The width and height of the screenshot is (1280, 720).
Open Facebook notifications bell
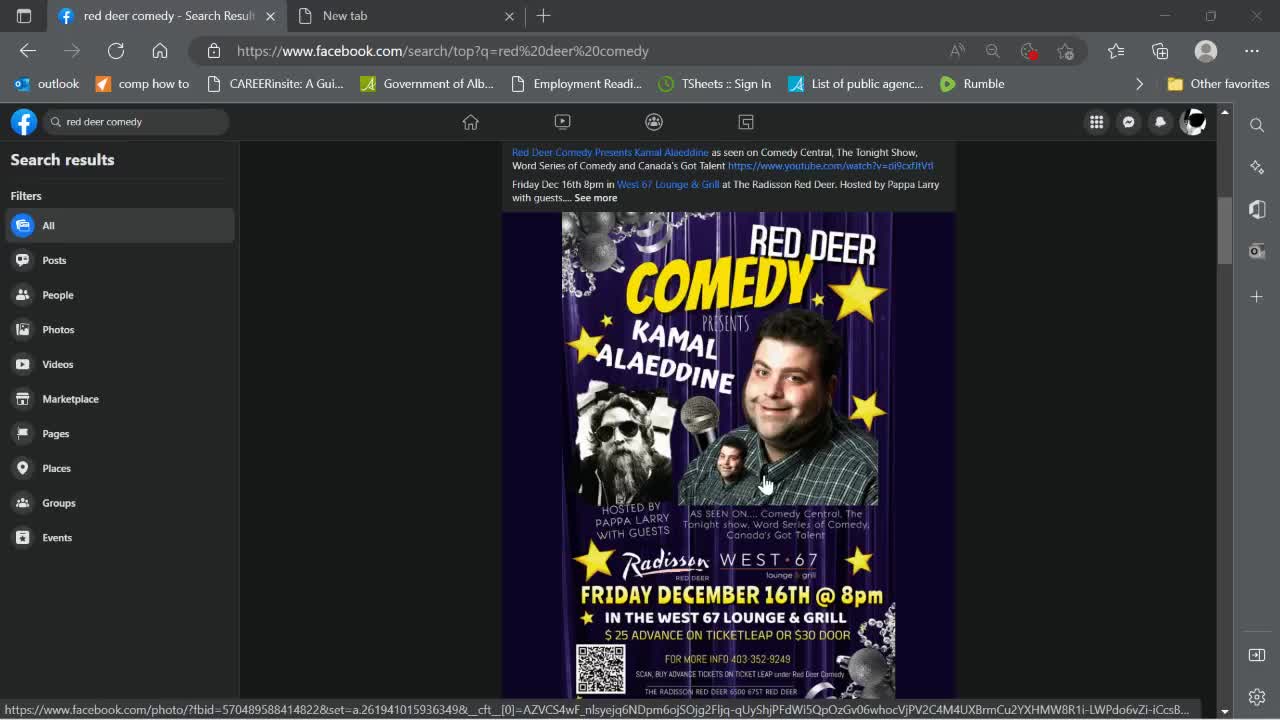point(1161,122)
